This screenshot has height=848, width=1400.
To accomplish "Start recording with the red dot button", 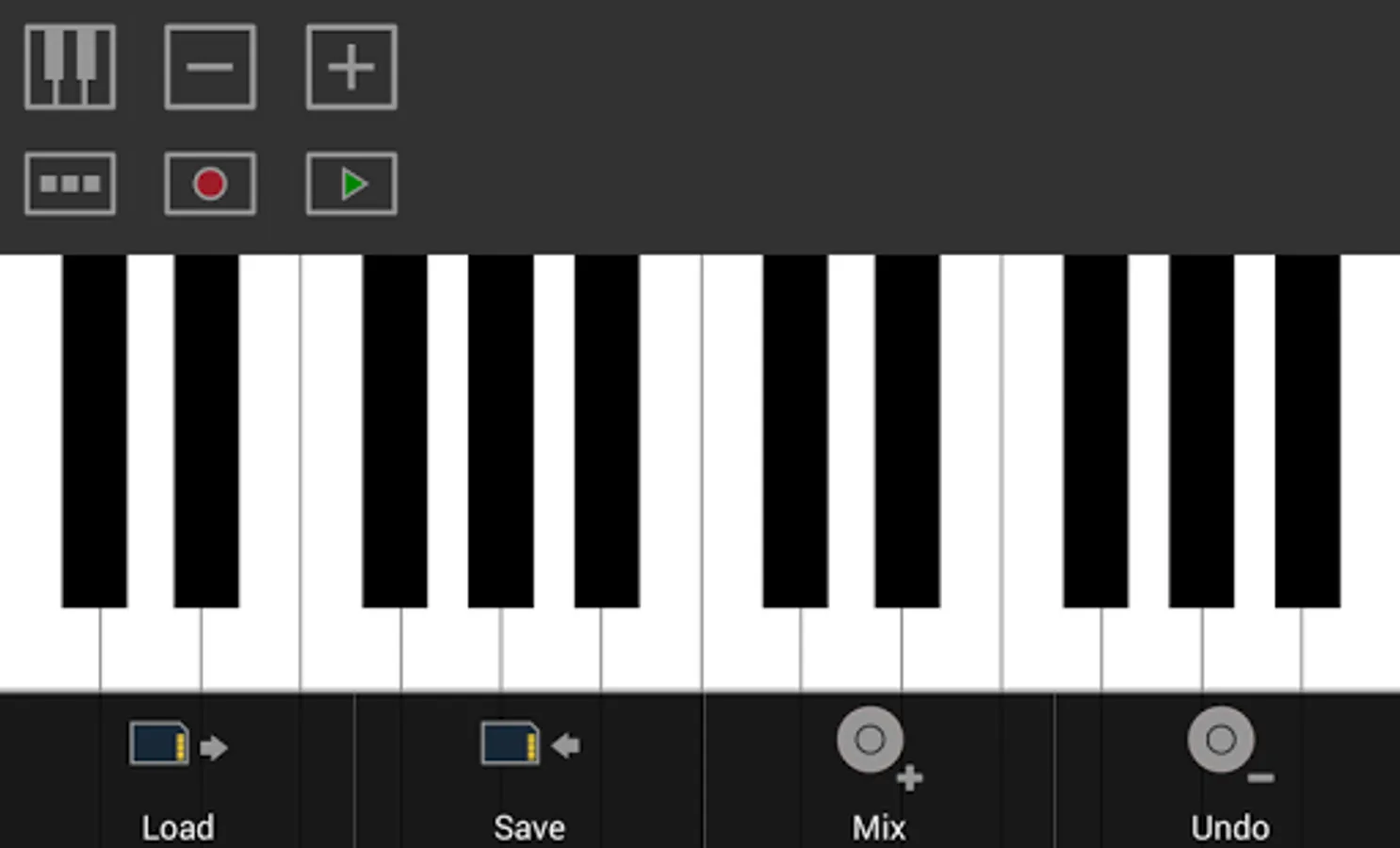I will [x=210, y=184].
